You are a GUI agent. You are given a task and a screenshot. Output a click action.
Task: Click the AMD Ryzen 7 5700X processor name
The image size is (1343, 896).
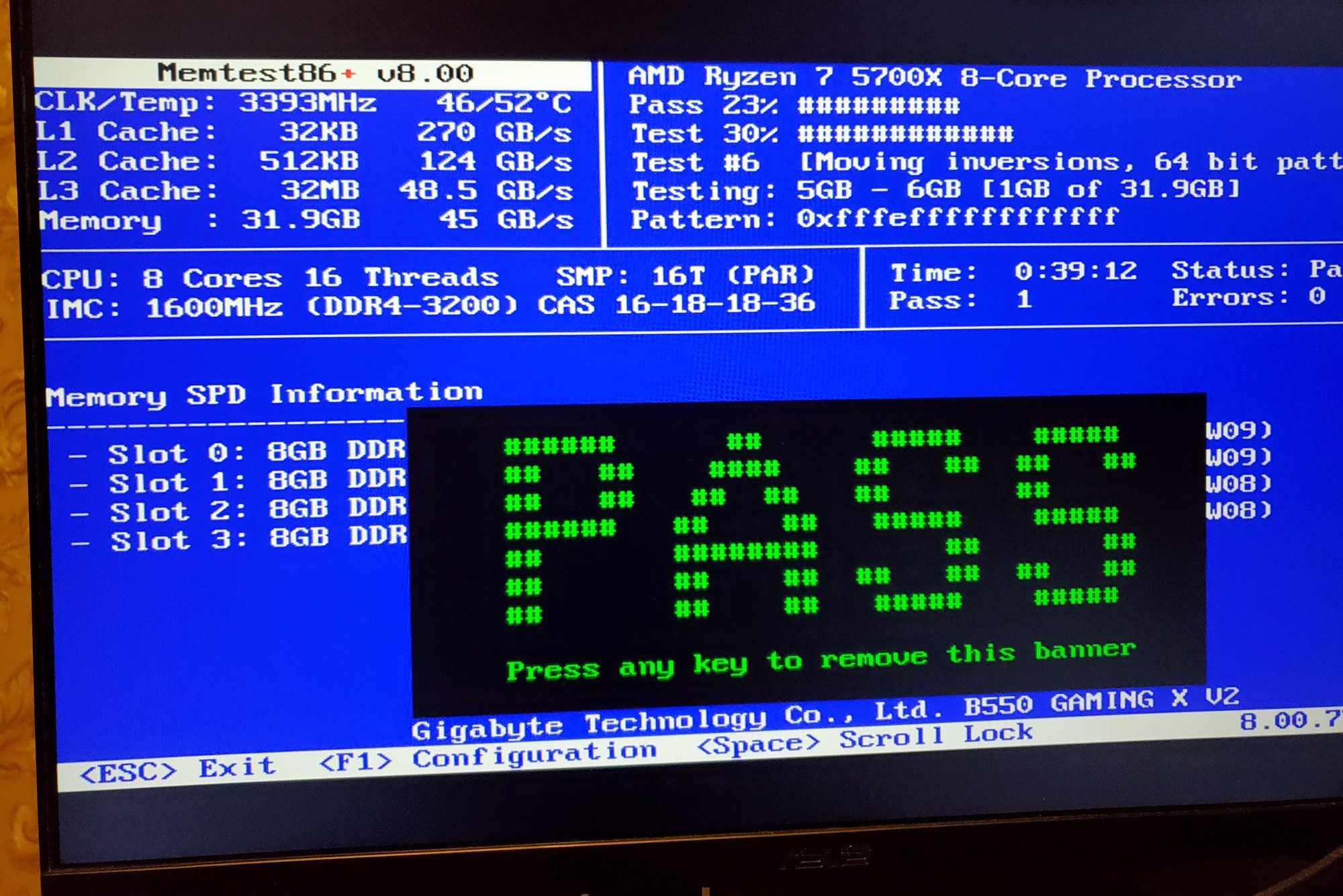(933, 78)
